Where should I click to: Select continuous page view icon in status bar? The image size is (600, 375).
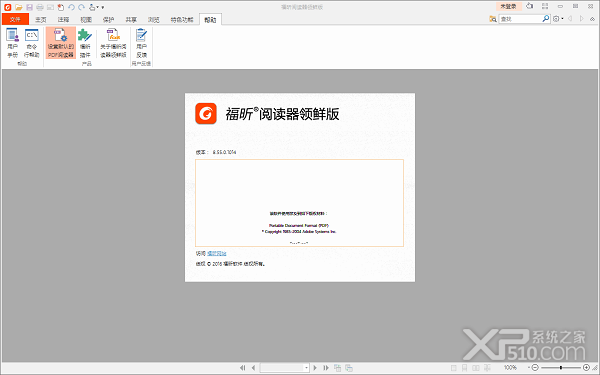[x=464, y=368]
